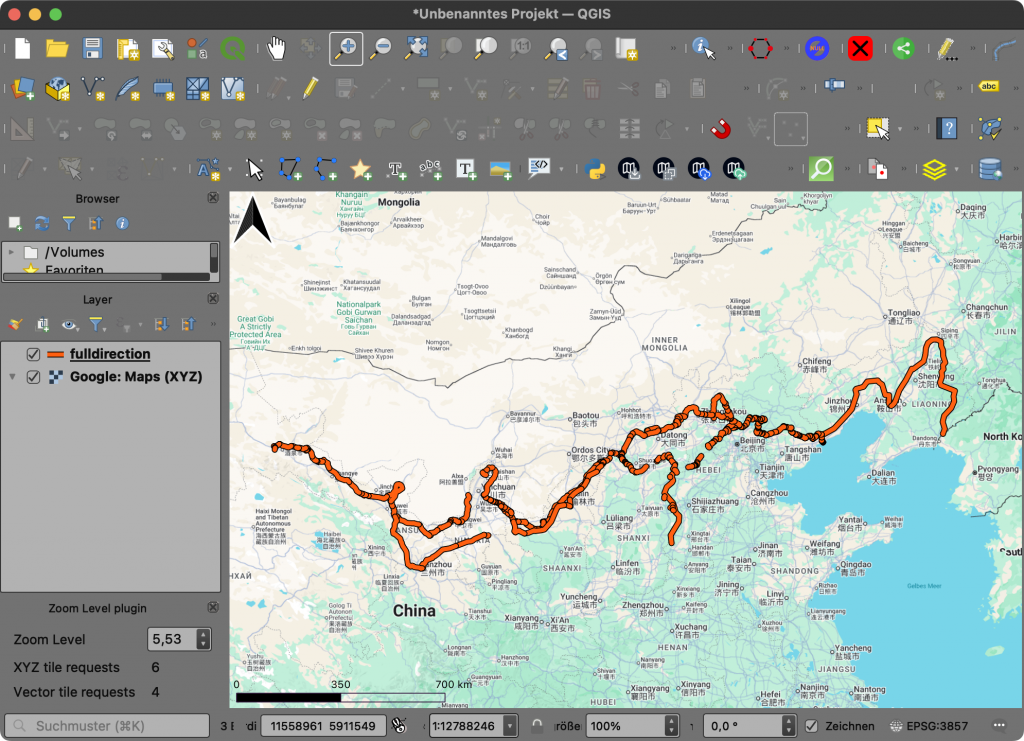1024x741 pixels.
Task: Select the fulldirection layer name
Action: 110,354
